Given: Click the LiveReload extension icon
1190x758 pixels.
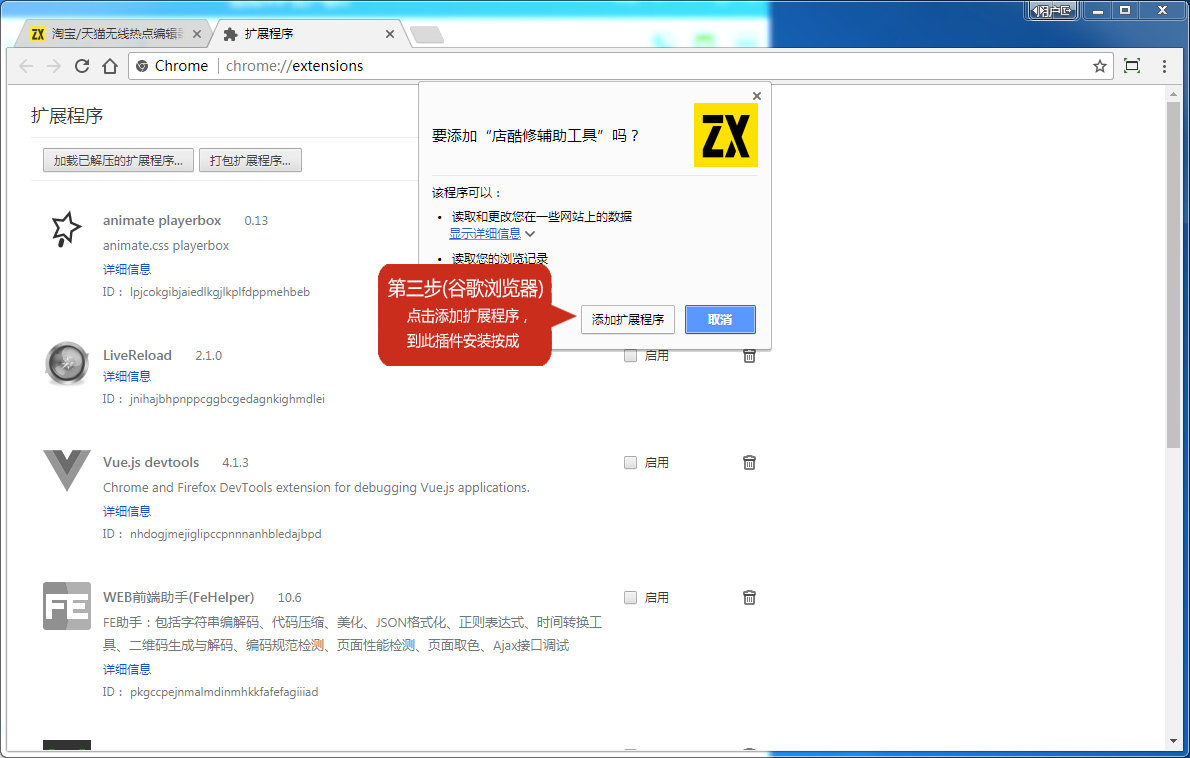Looking at the screenshot, I should tap(67, 363).
